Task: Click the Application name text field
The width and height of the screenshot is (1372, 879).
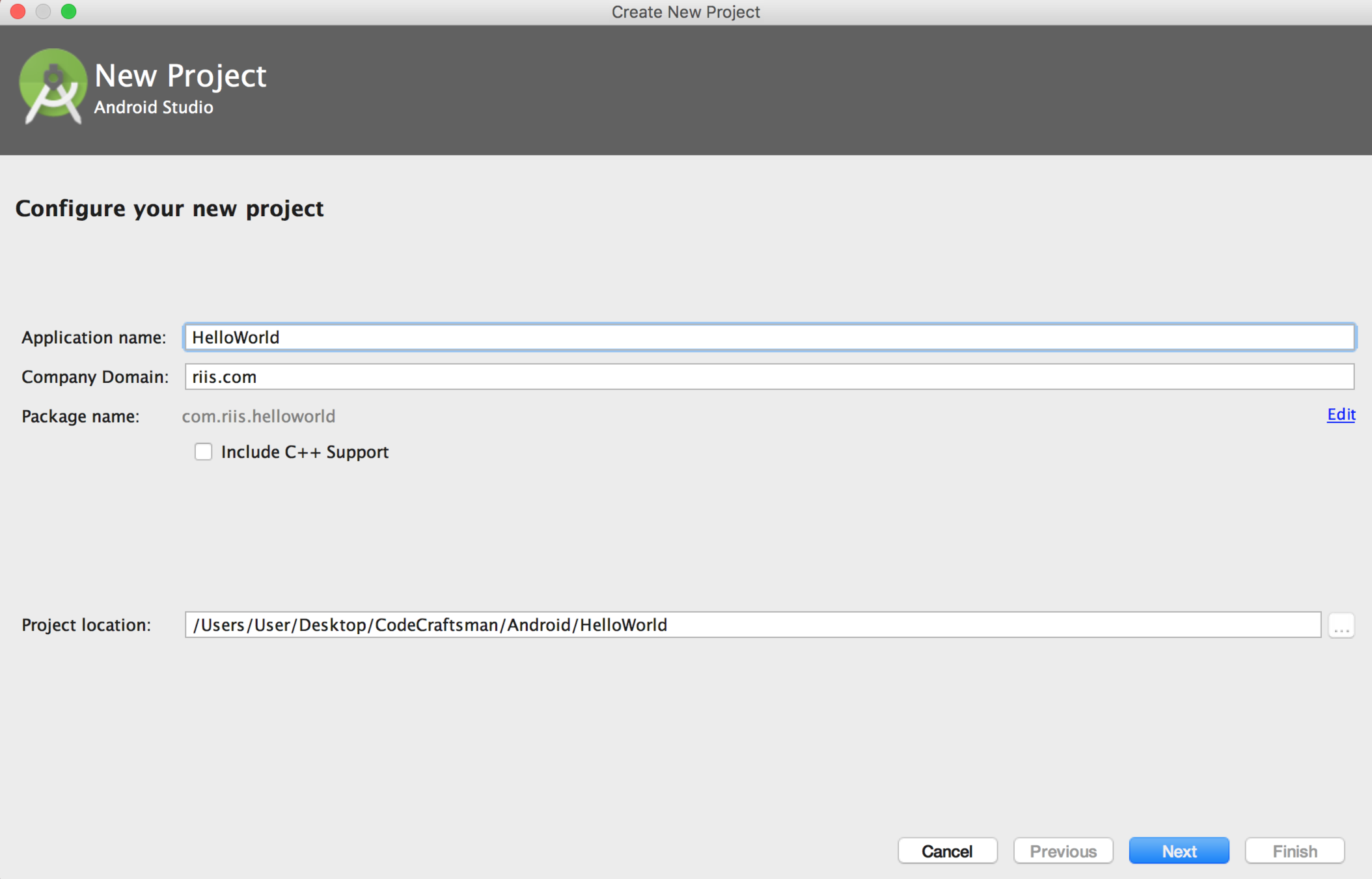Action: tap(769, 337)
